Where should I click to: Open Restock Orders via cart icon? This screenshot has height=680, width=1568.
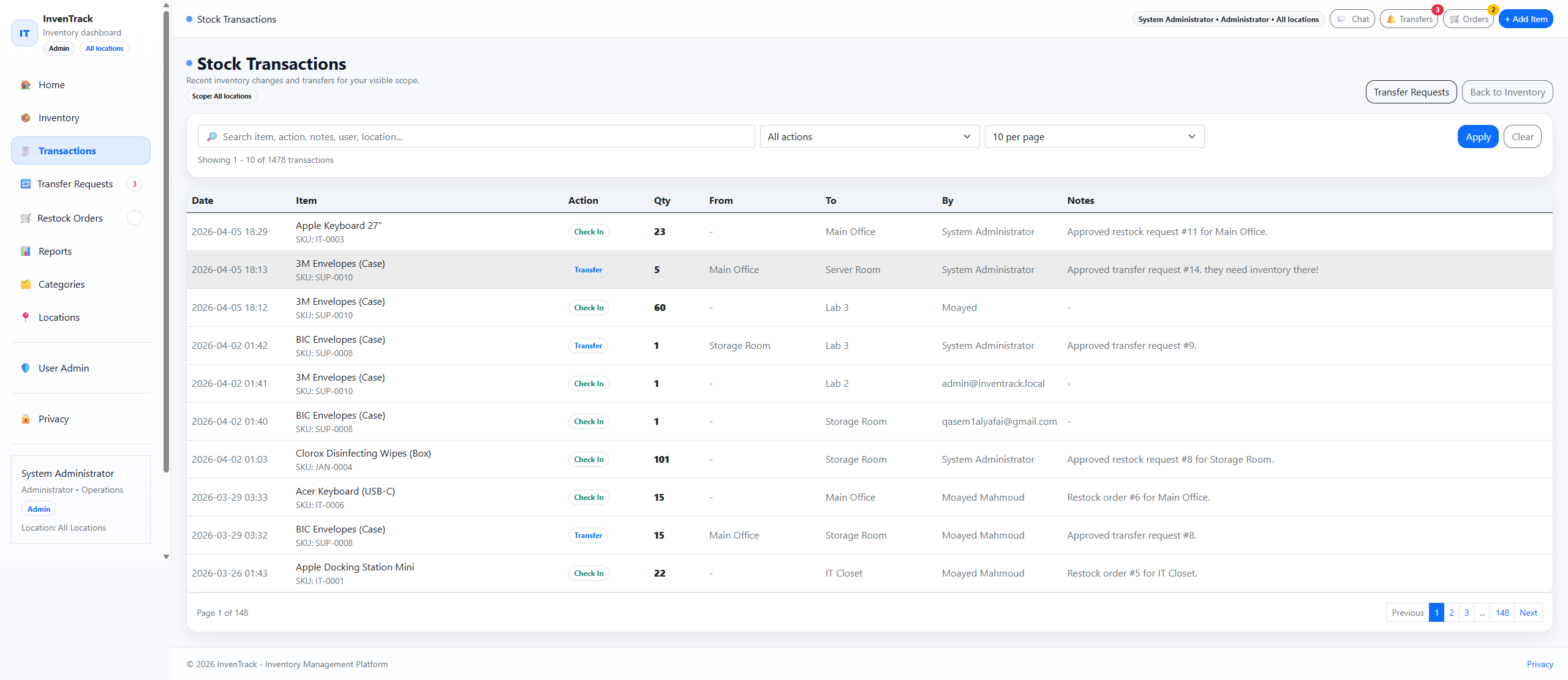pyautogui.click(x=26, y=218)
